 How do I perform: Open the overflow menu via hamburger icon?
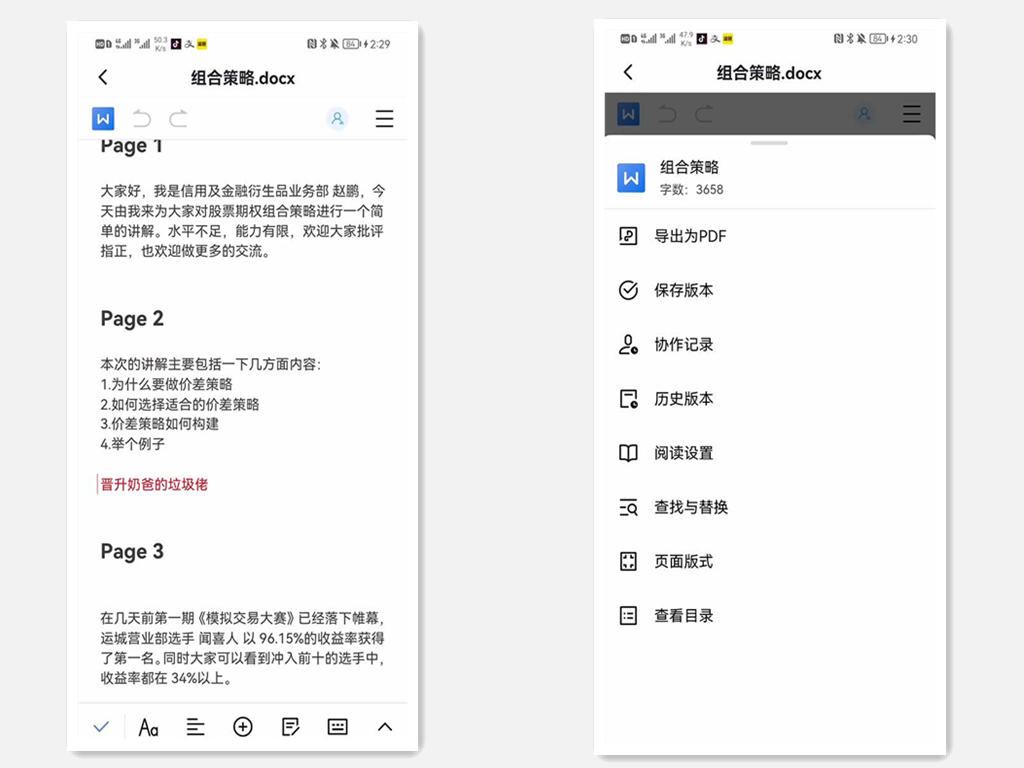pyautogui.click(x=385, y=118)
